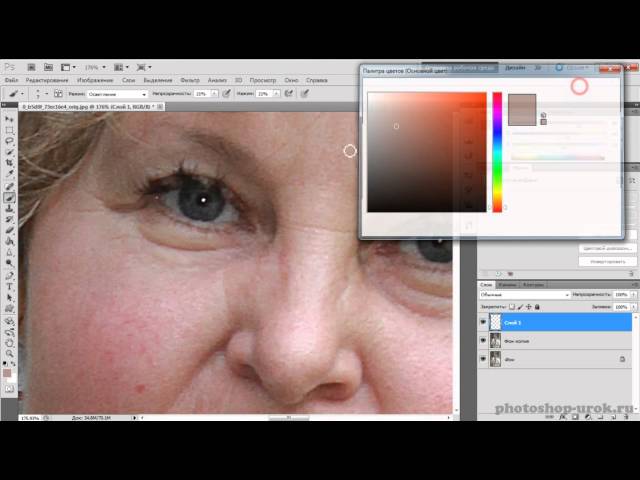
Task: Launch Bridge from the application bar
Action: [31, 67]
